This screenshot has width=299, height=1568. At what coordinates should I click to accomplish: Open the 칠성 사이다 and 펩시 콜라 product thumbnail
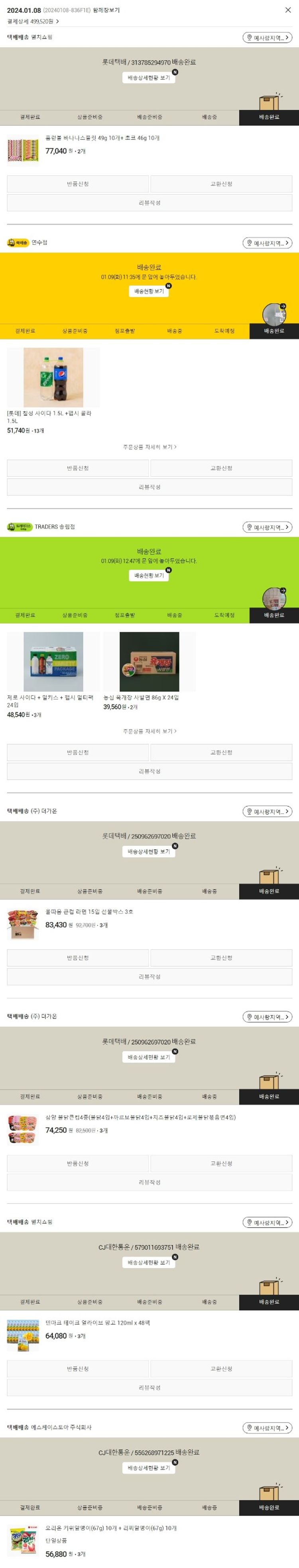[x=53, y=377]
